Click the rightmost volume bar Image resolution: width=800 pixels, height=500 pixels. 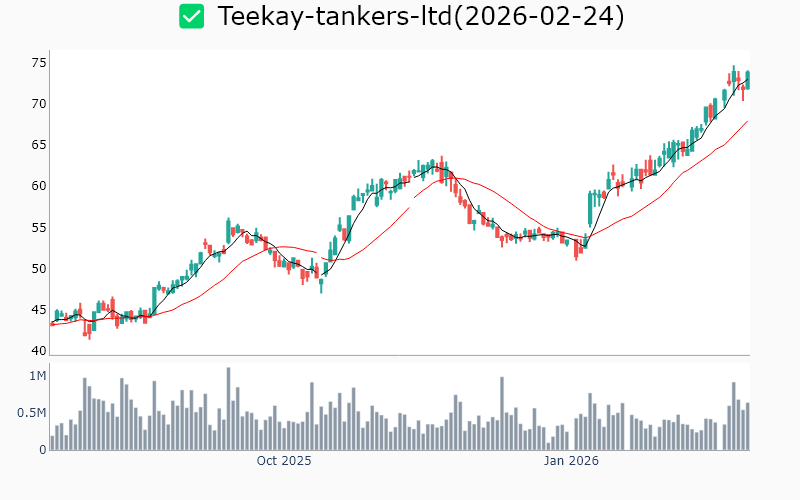[x=747, y=427]
